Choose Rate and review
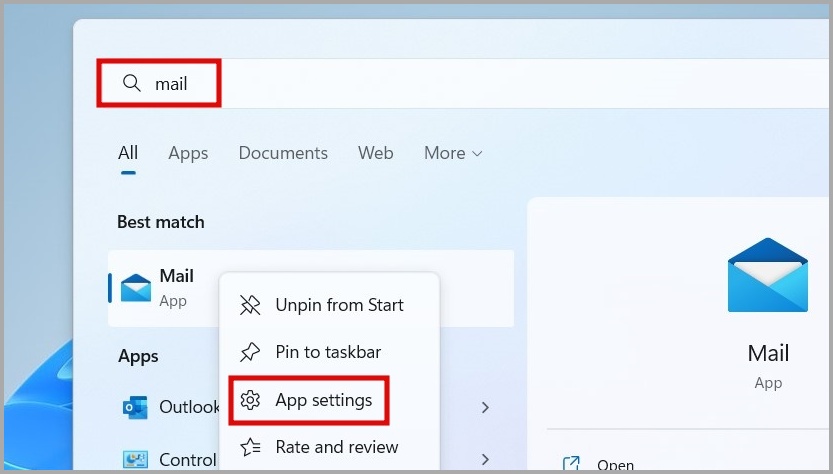The image size is (833, 474). [329, 447]
